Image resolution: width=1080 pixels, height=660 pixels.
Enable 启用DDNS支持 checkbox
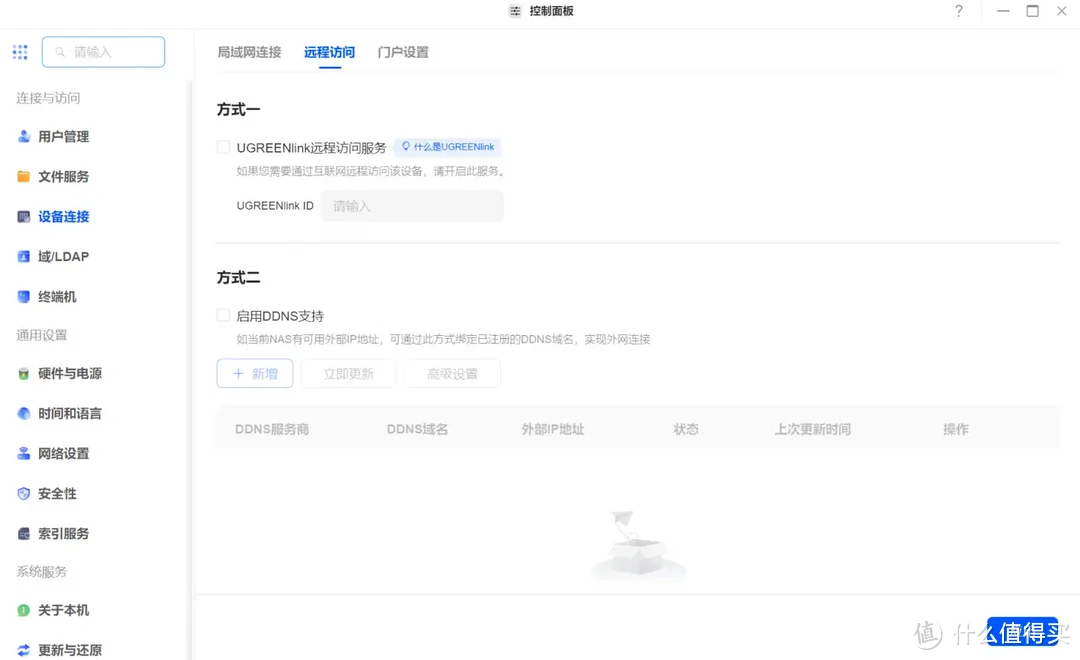point(223,315)
